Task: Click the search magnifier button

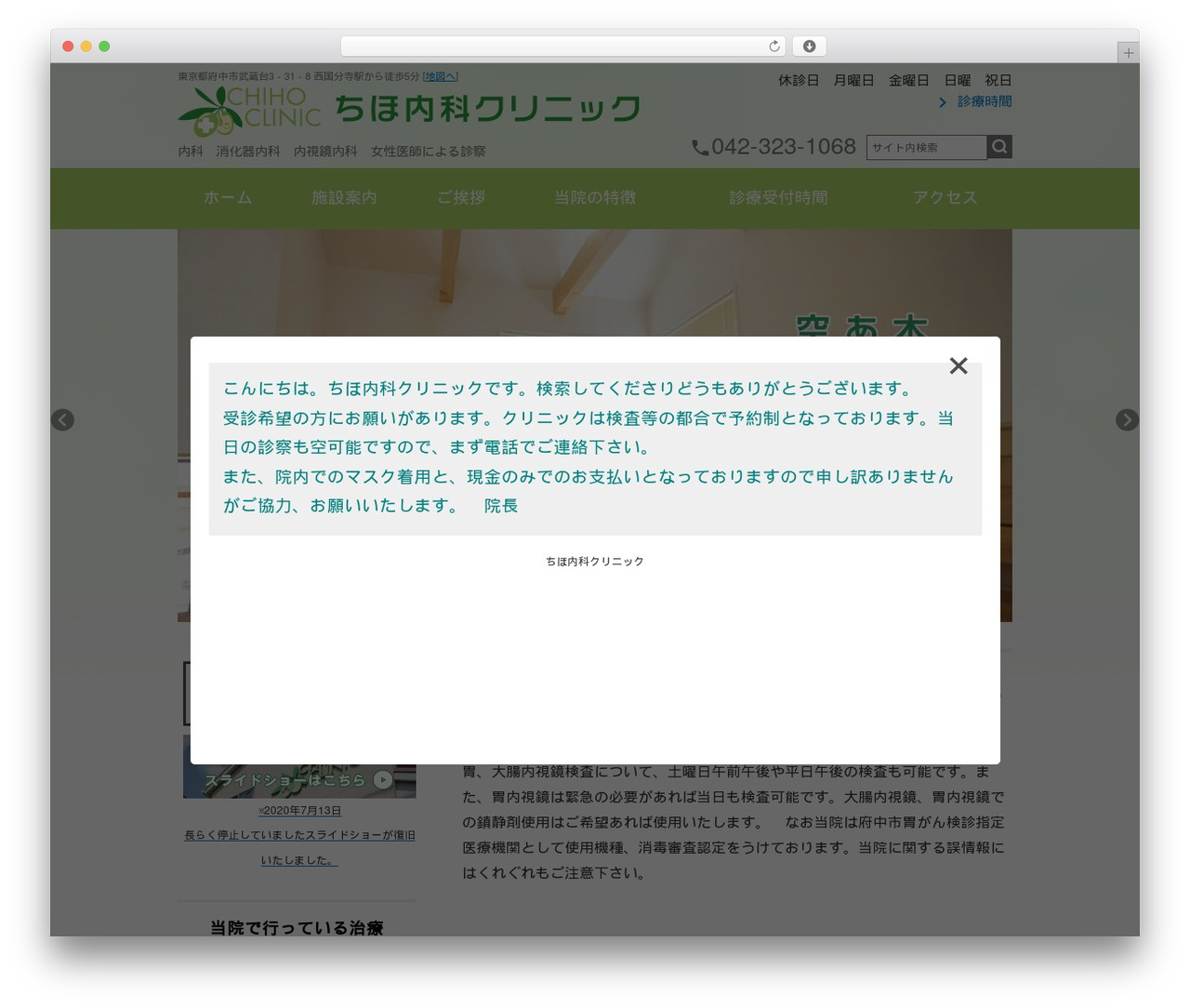Action: 999,147
